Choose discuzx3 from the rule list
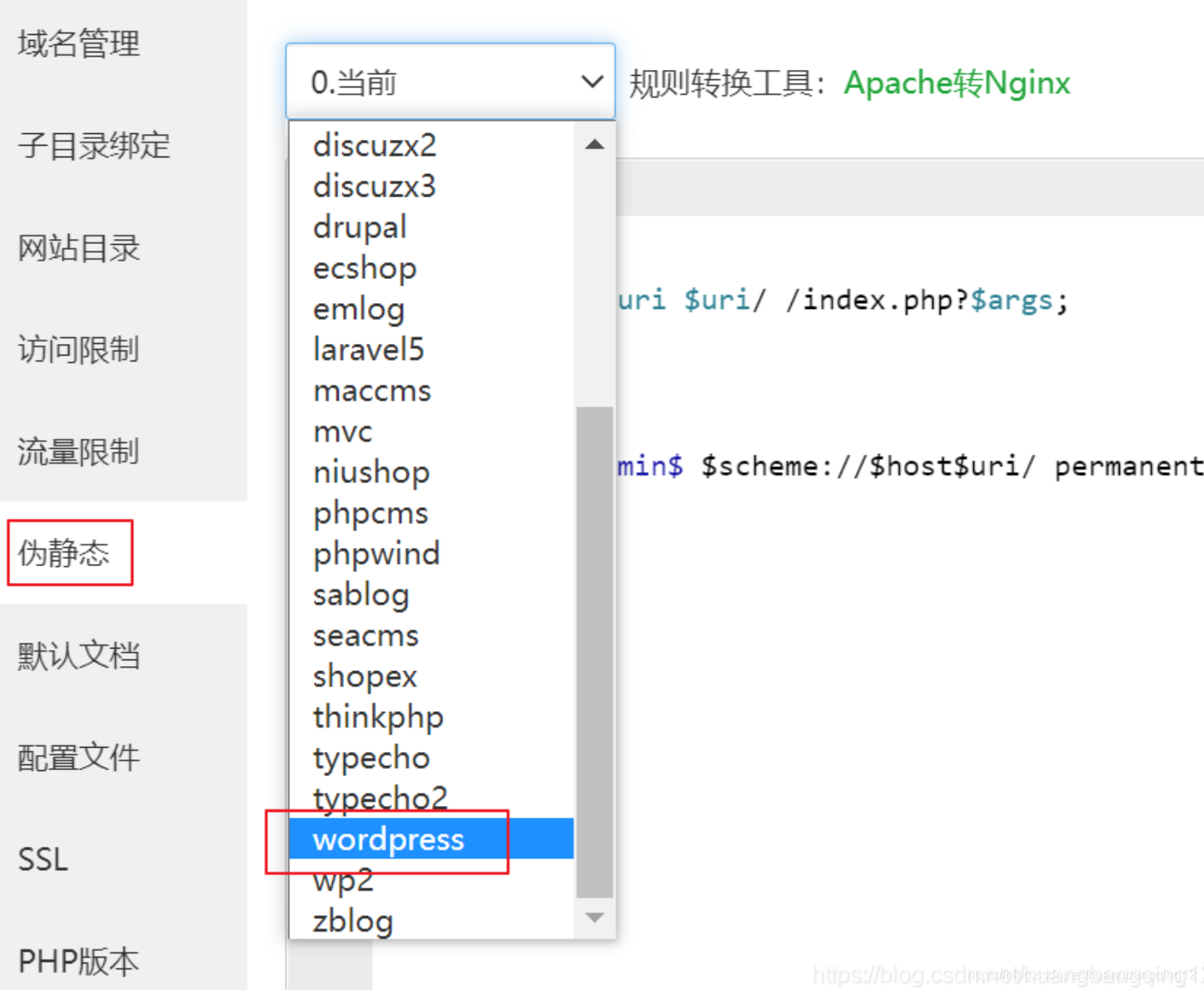 click(x=431, y=187)
